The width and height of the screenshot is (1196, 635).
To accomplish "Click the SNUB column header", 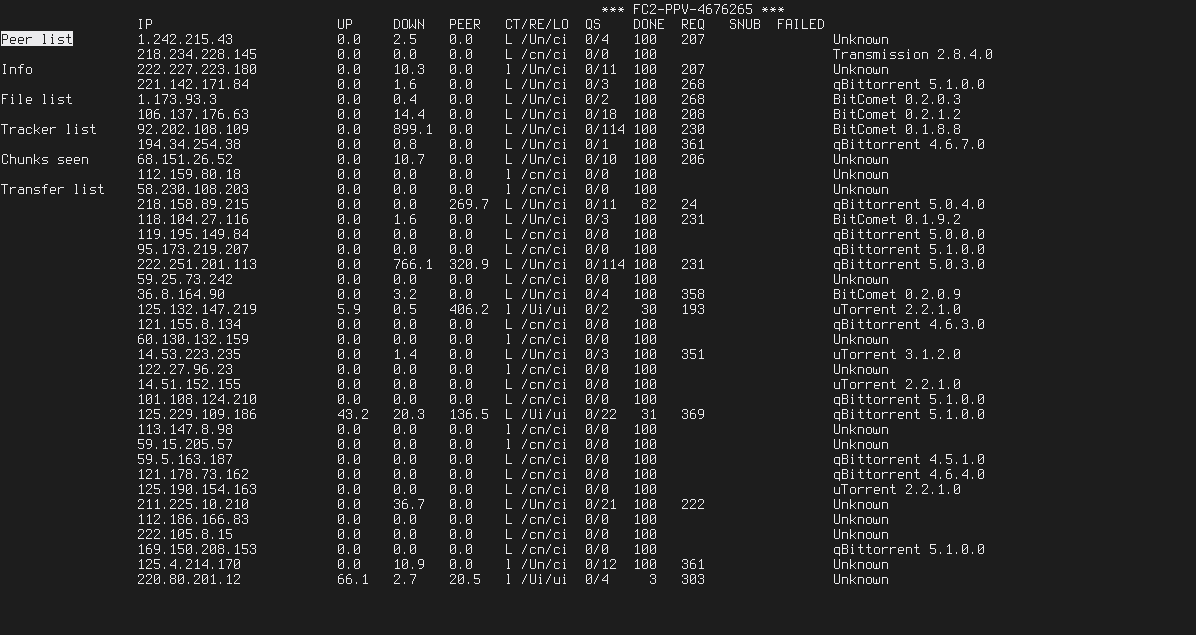I will pos(744,24).
